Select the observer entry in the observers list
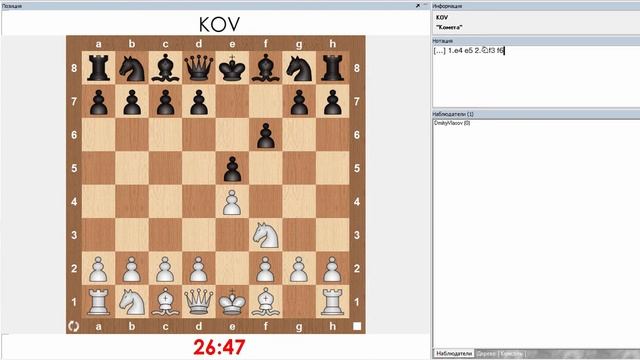The height and width of the screenshot is (360, 640). (x=452, y=123)
